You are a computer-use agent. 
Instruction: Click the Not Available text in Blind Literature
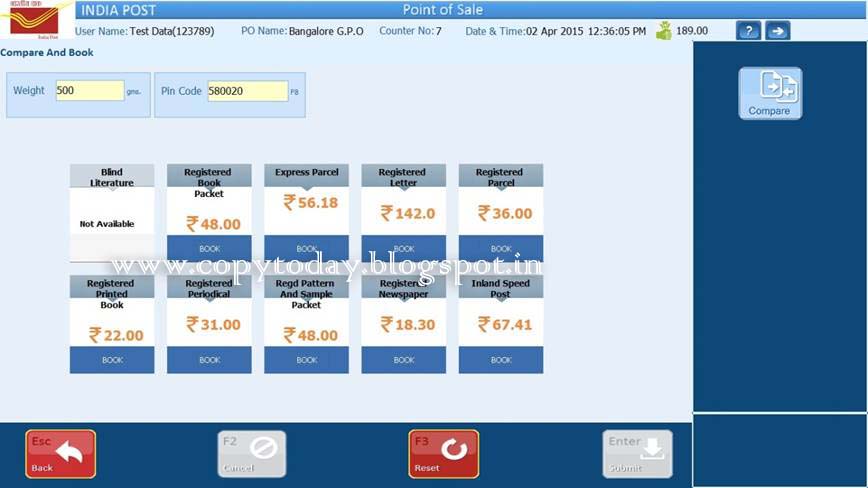tap(107, 224)
